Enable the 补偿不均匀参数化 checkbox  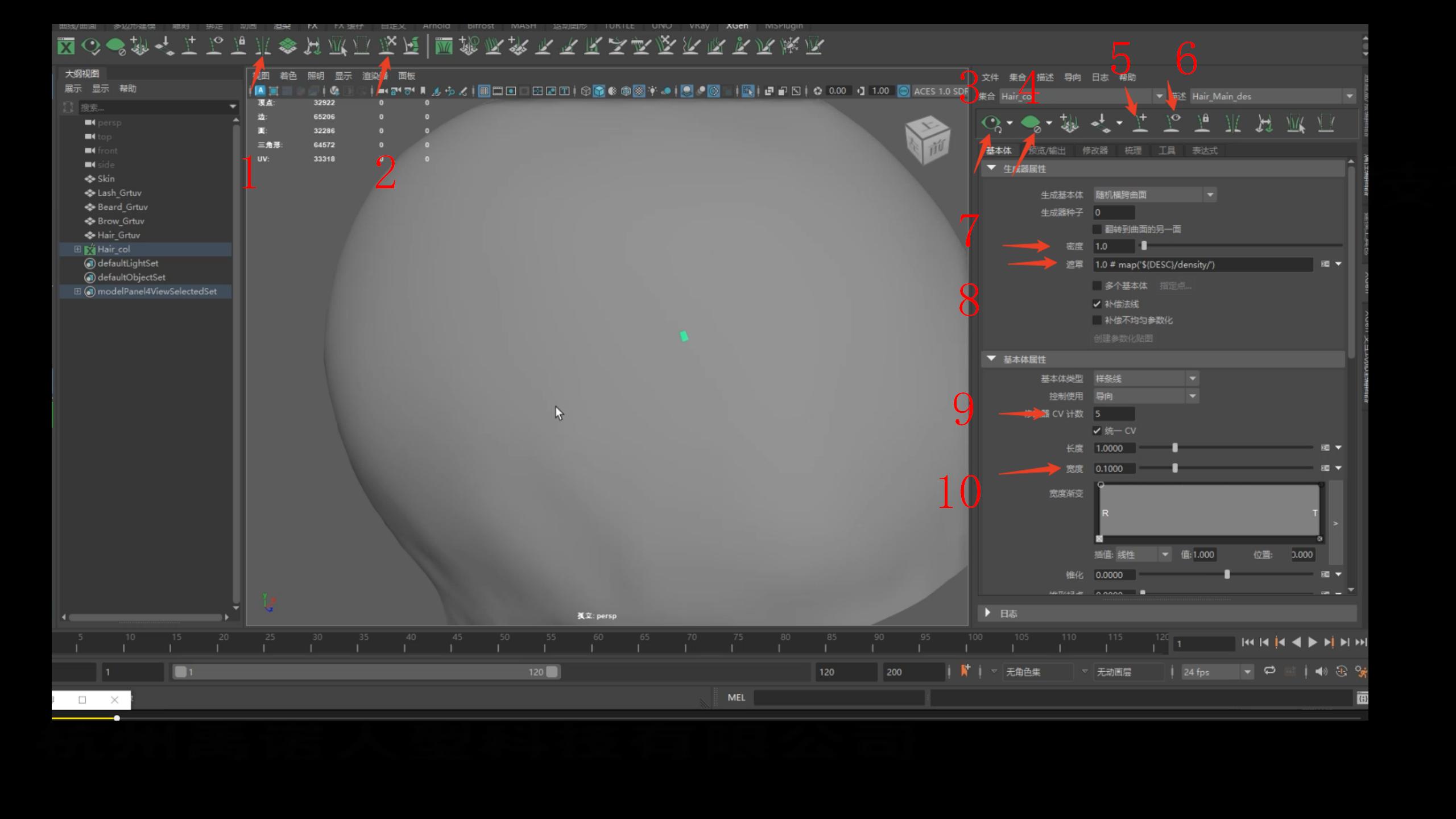pos(1097,320)
